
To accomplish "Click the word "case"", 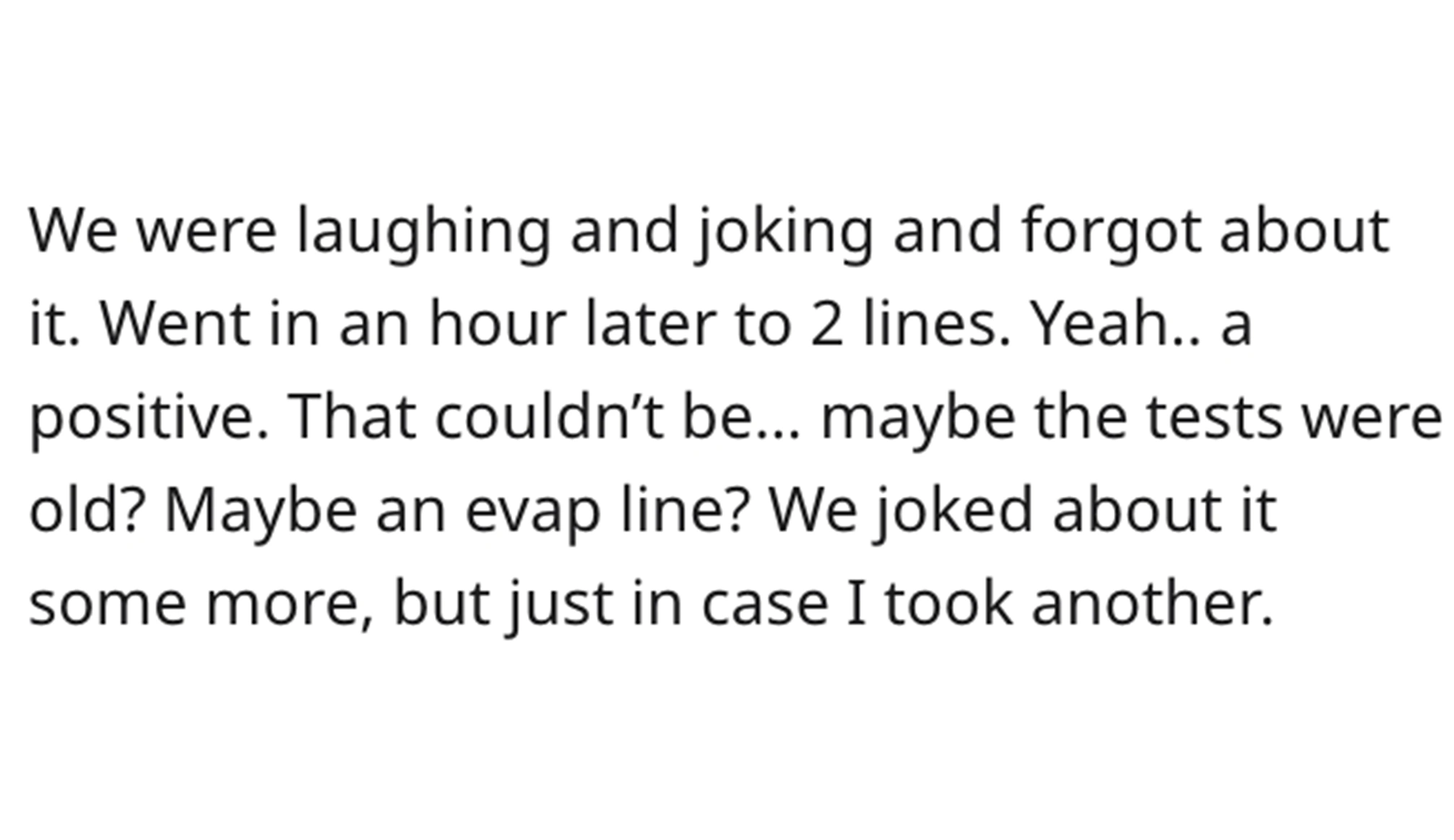I will coord(764,604).
